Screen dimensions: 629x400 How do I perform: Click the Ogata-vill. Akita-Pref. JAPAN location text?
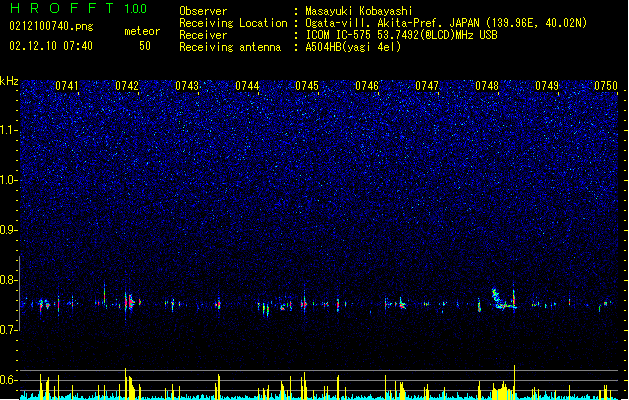[x=446, y=23]
